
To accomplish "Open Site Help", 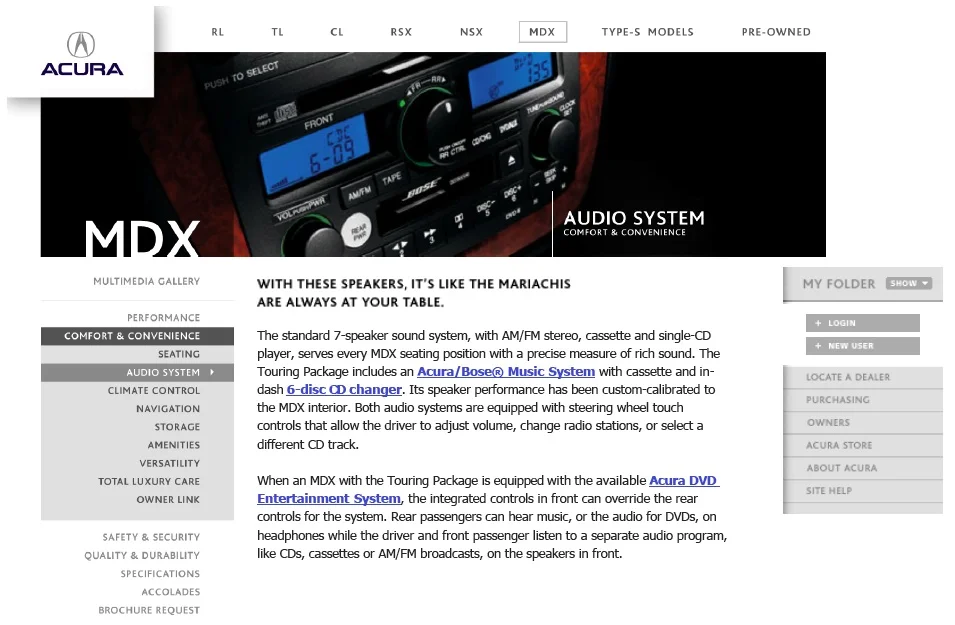I will pos(828,491).
